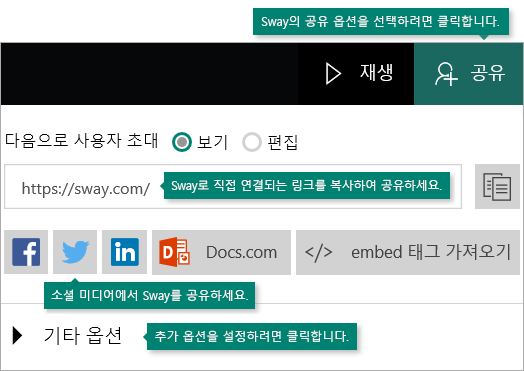Copy the Sway link with the copy icon
This screenshot has height=371, width=524.
pyautogui.click(x=497, y=187)
